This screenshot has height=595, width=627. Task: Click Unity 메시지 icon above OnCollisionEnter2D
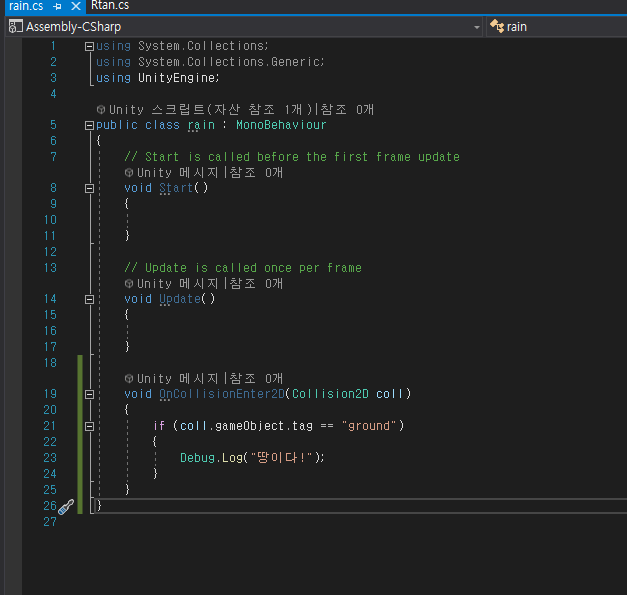[129, 378]
